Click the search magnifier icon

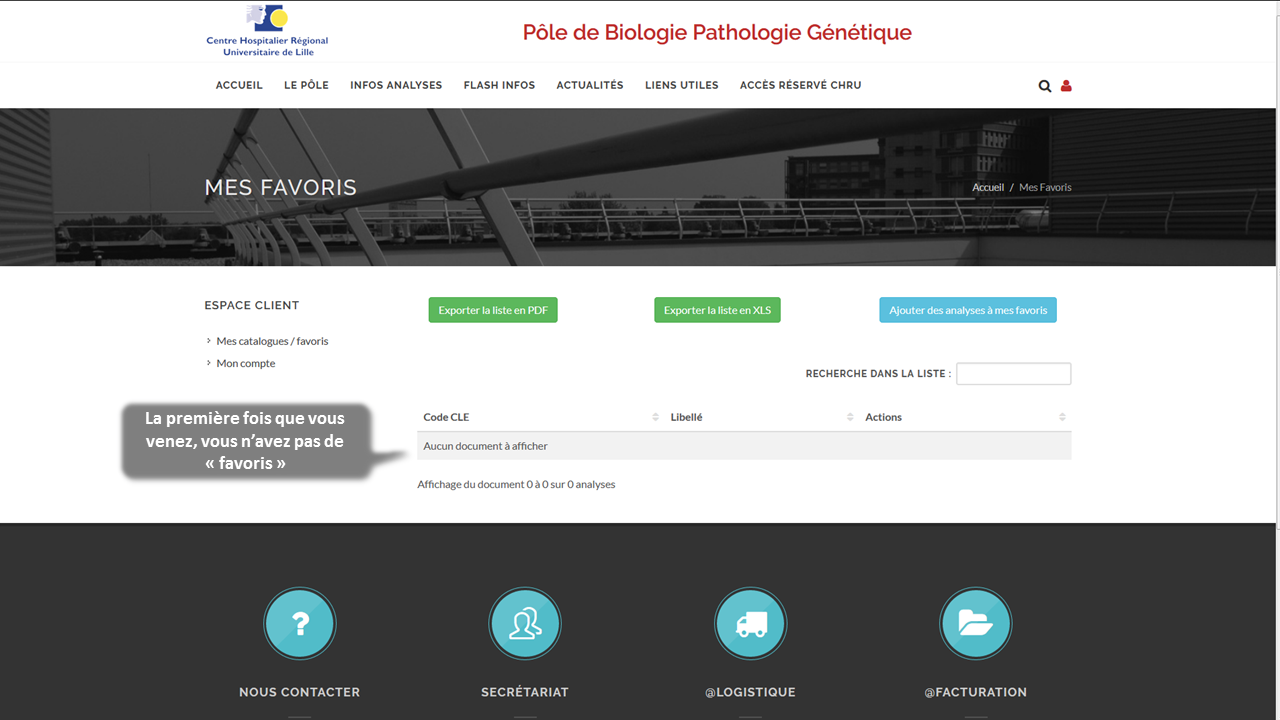(x=1045, y=86)
